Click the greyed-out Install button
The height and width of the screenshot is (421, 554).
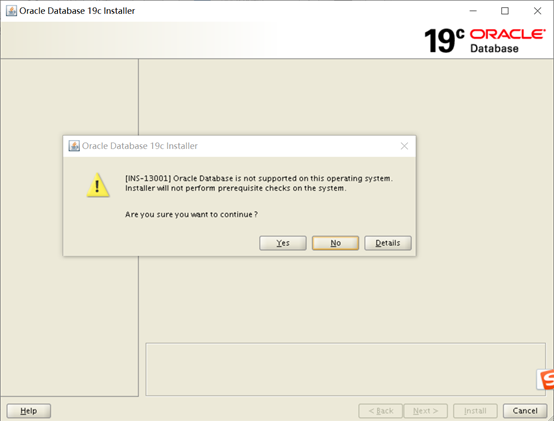475,411
